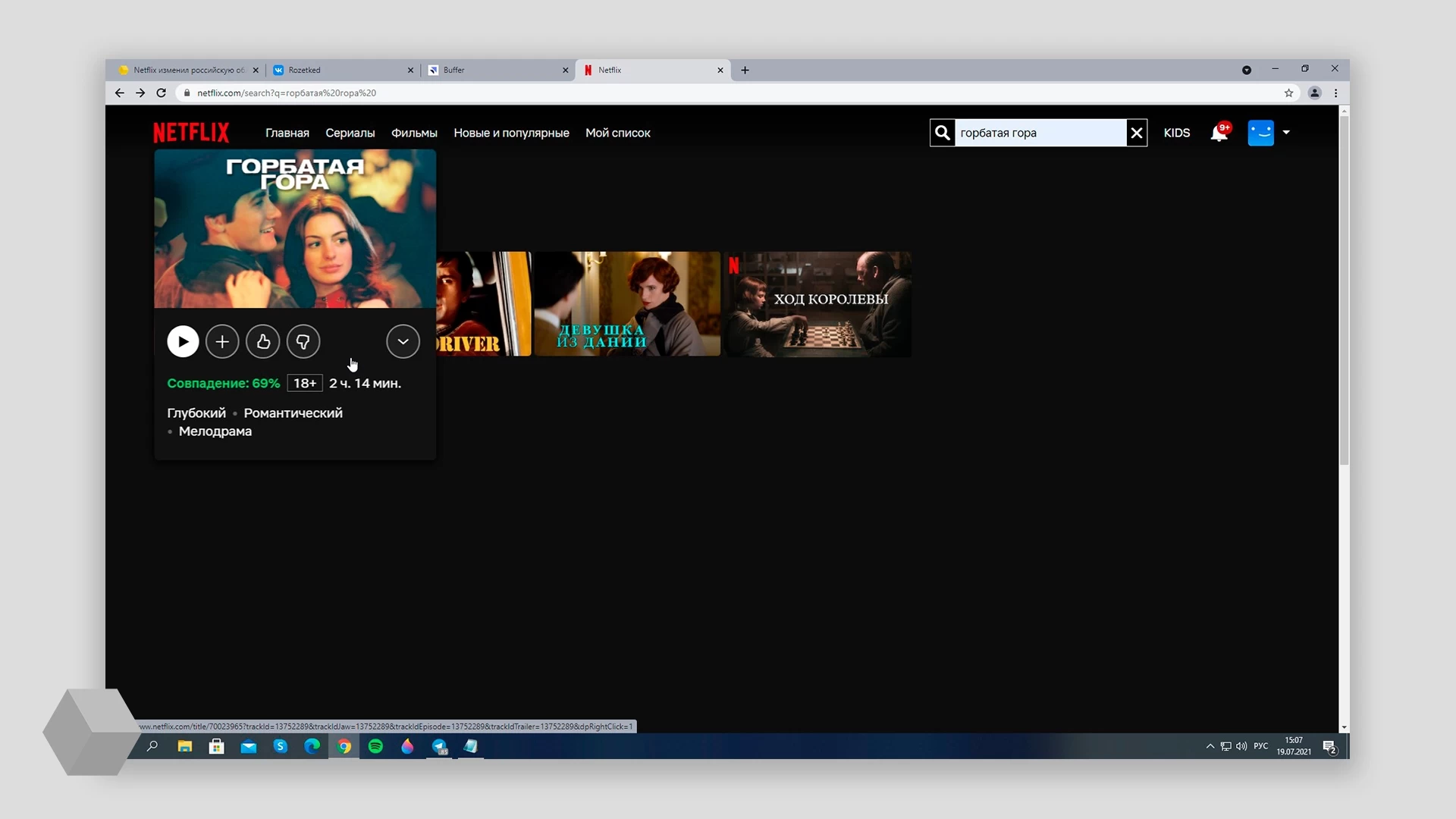
Task: Open Windows notification center
Action: (x=1329, y=747)
